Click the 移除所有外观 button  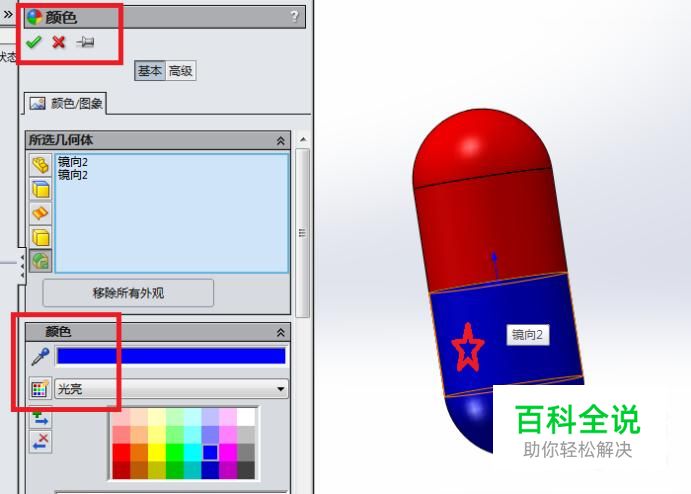128,293
